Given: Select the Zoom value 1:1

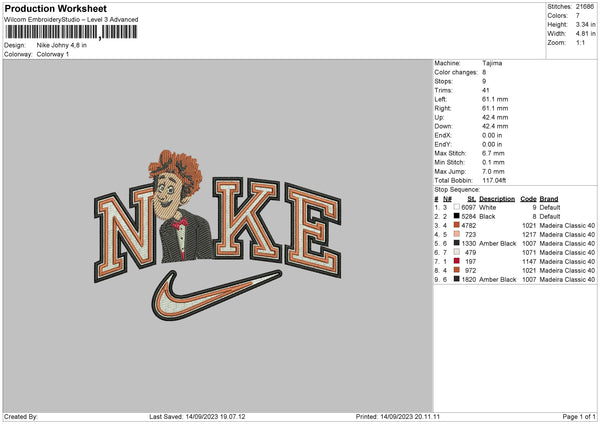Looking at the screenshot, I should (x=580, y=42).
